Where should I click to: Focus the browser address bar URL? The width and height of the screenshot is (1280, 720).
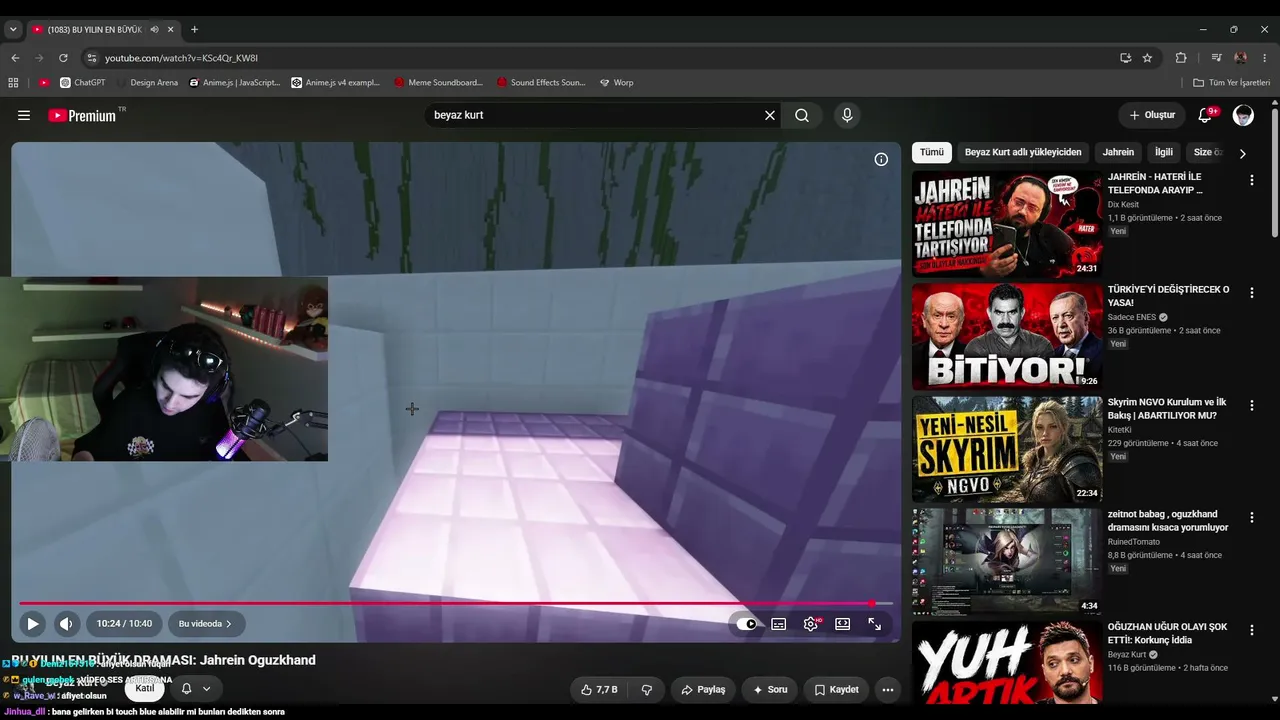[181, 58]
